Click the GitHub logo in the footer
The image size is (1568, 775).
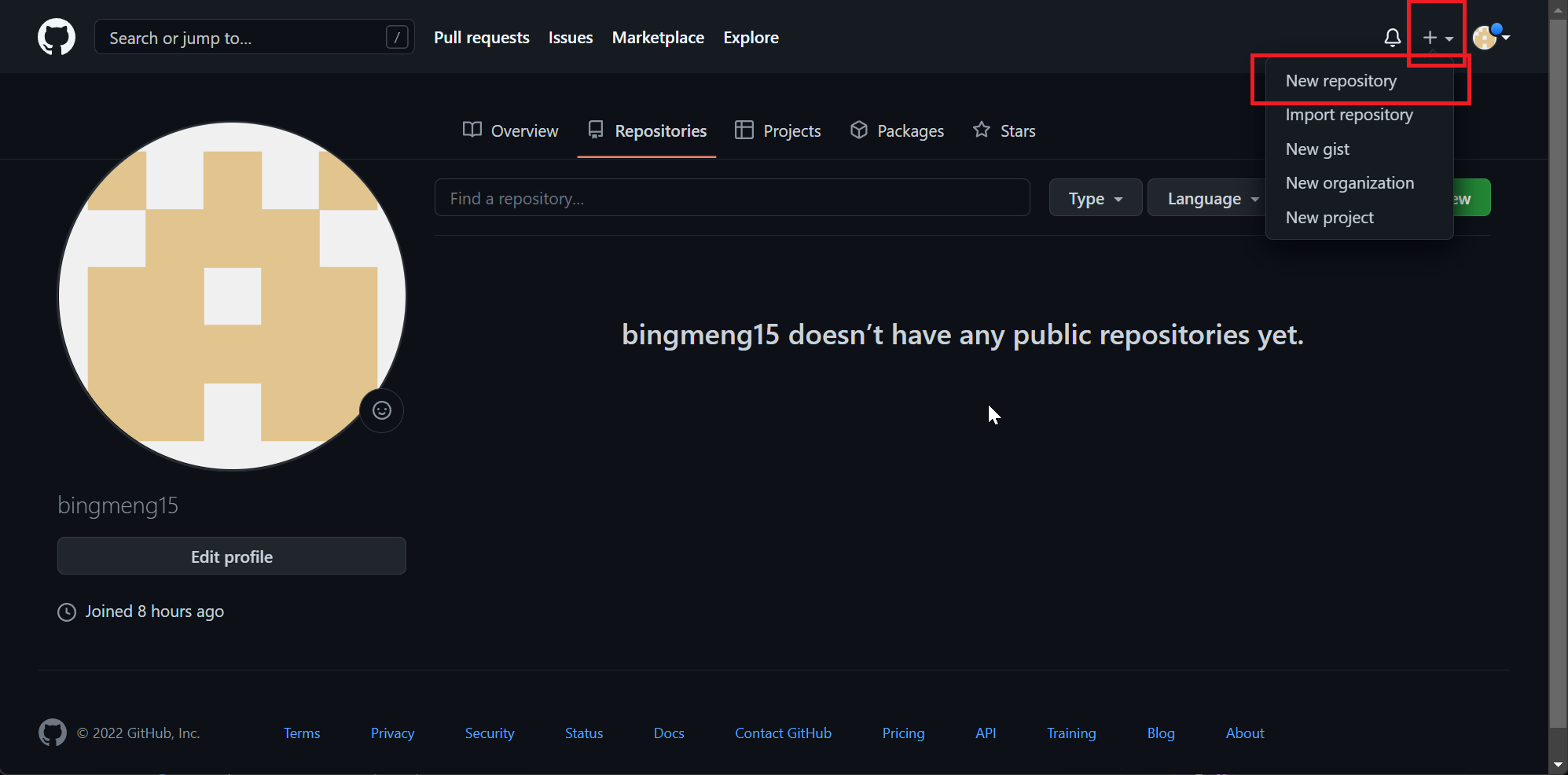pos(53,733)
